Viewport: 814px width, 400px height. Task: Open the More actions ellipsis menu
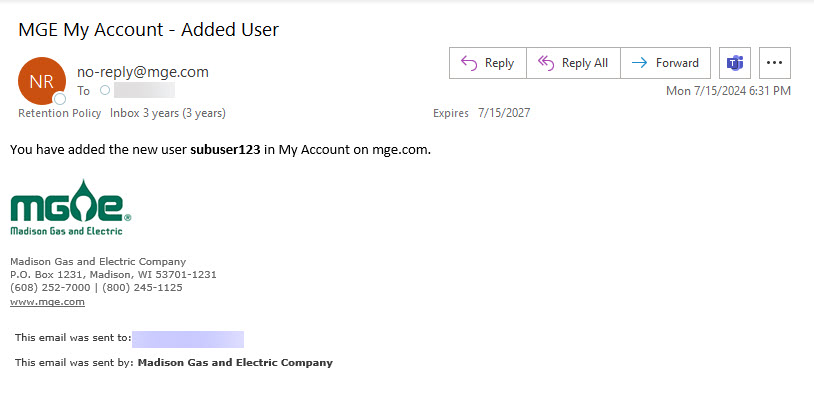point(773,63)
